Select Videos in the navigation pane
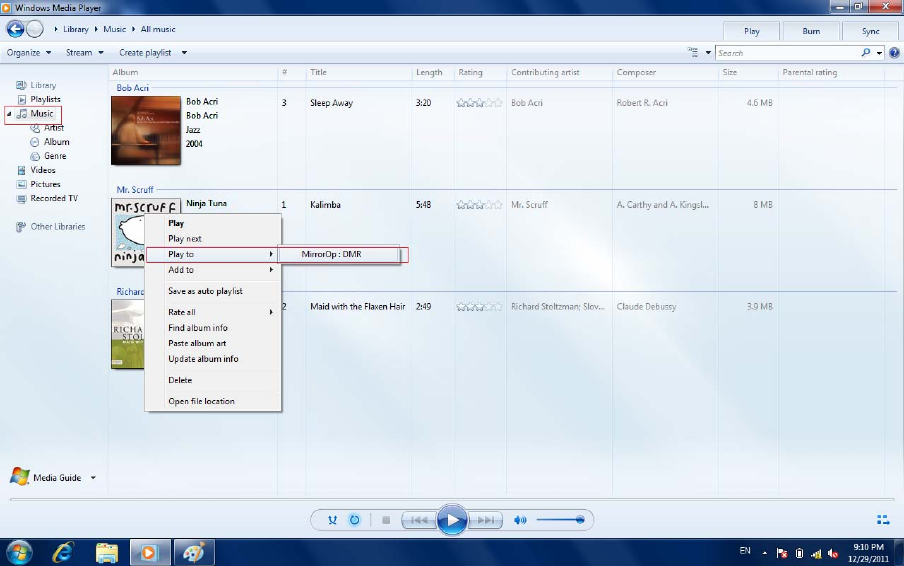Viewport: 904px width, 566px height. point(36,170)
